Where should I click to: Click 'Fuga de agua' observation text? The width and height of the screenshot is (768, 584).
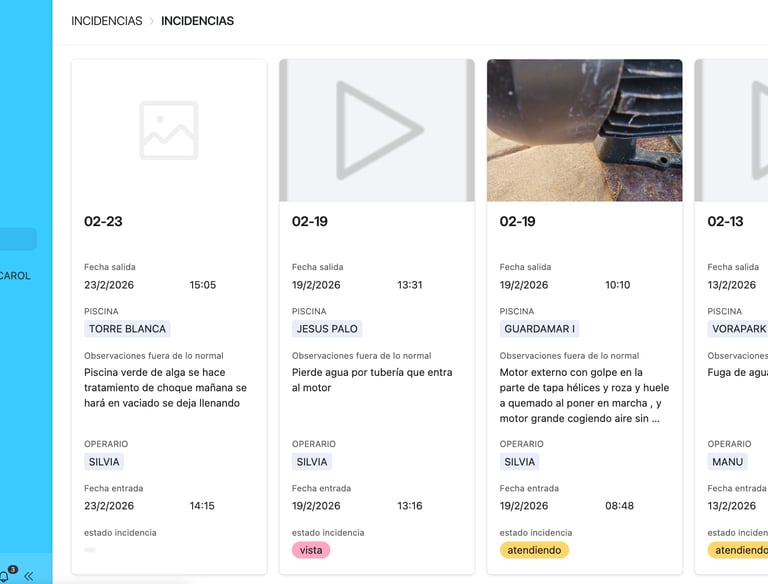point(738,372)
